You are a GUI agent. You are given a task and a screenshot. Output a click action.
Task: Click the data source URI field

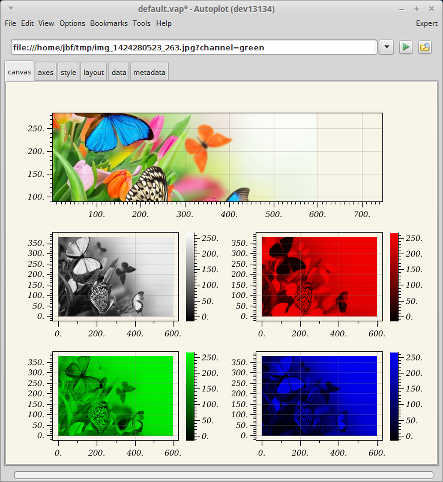click(194, 47)
